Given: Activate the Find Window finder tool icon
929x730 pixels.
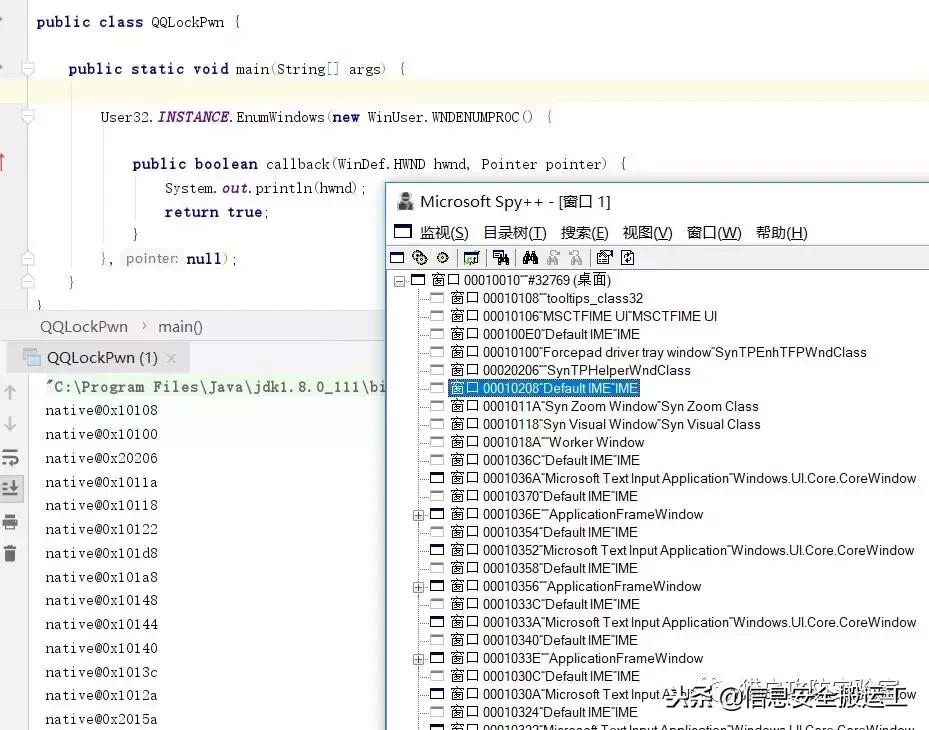Looking at the screenshot, I should (501, 257).
